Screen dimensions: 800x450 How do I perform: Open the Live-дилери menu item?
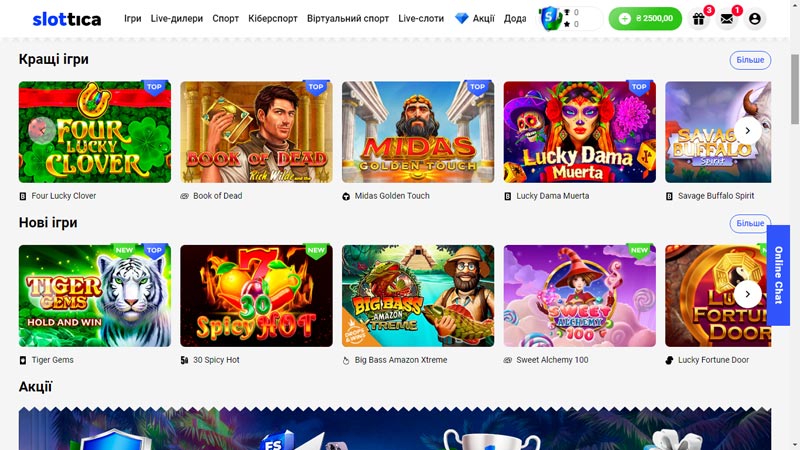coord(177,18)
